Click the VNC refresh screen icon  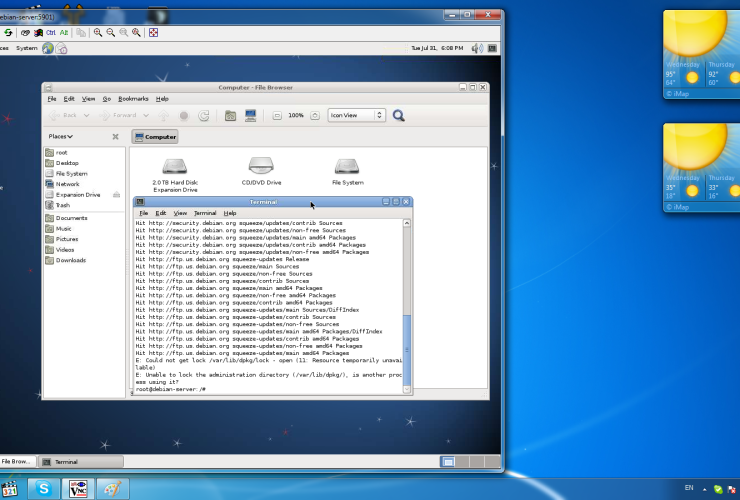[x=8, y=32]
